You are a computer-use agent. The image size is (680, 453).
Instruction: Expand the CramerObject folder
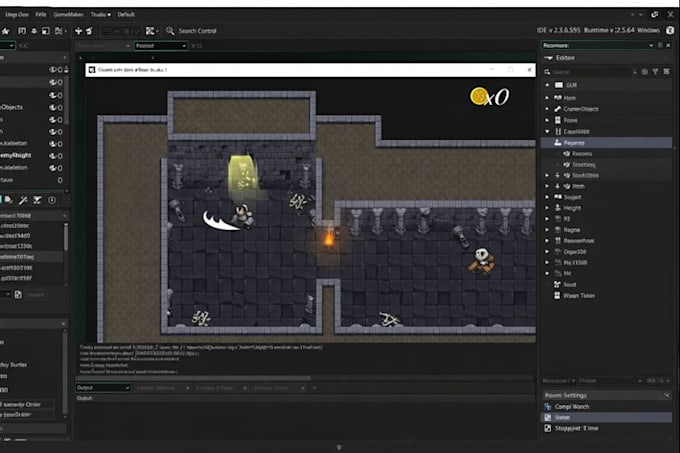click(x=547, y=109)
